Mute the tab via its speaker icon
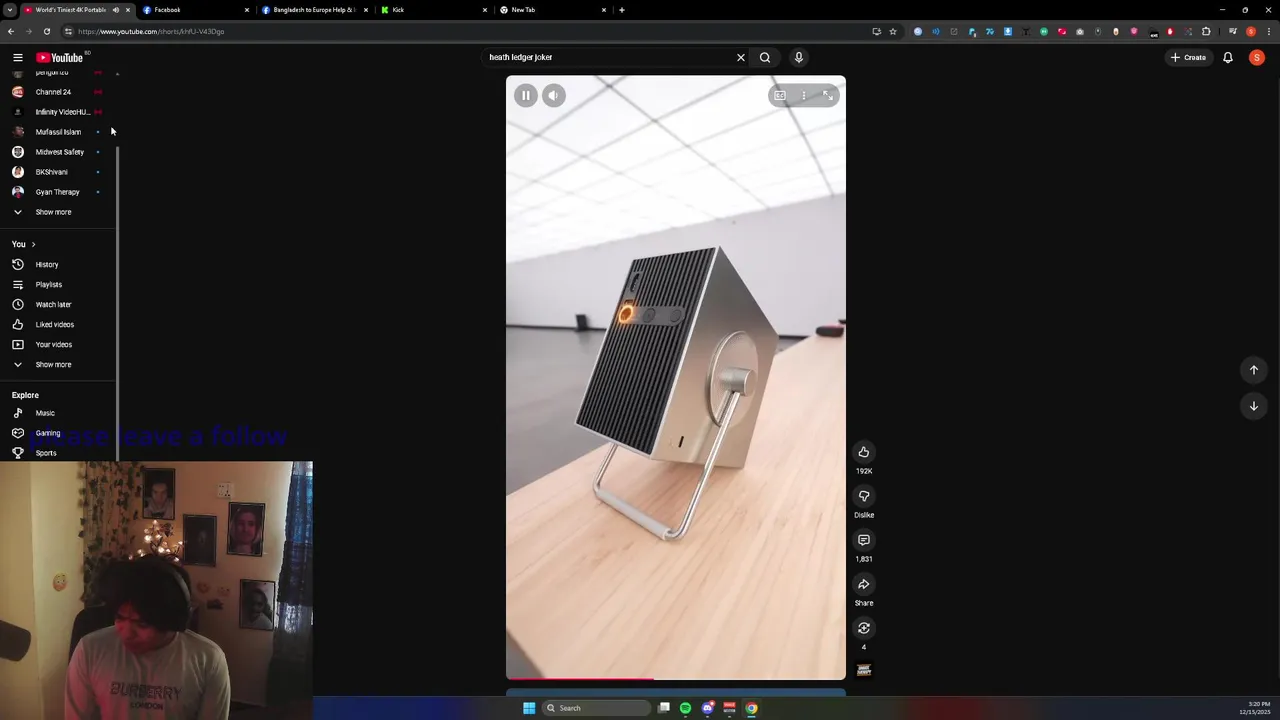The height and width of the screenshot is (720, 1280). click(x=115, y=10)
